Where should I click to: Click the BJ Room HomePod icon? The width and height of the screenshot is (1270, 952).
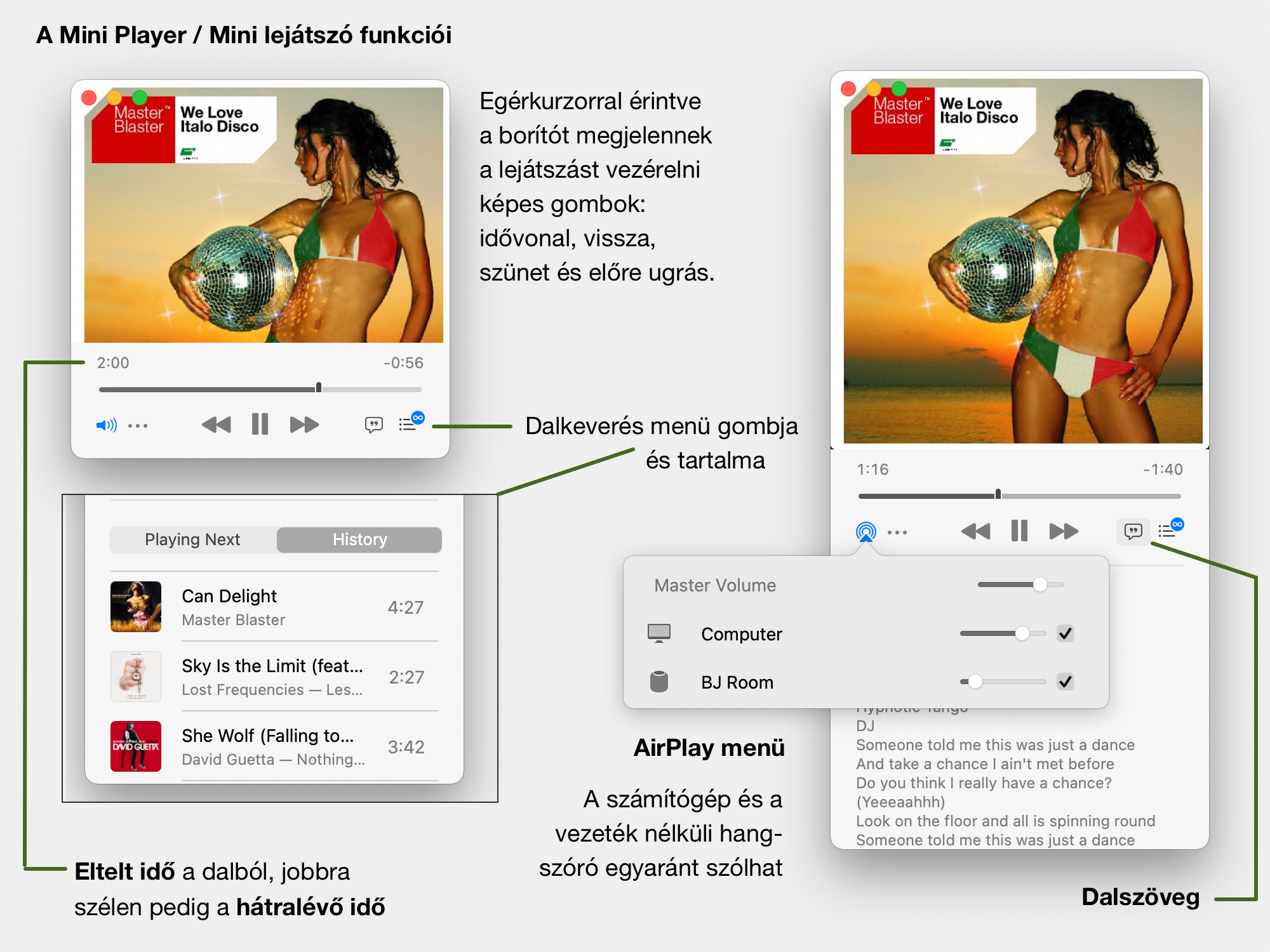pyautogui.click(x=659, y=682)
